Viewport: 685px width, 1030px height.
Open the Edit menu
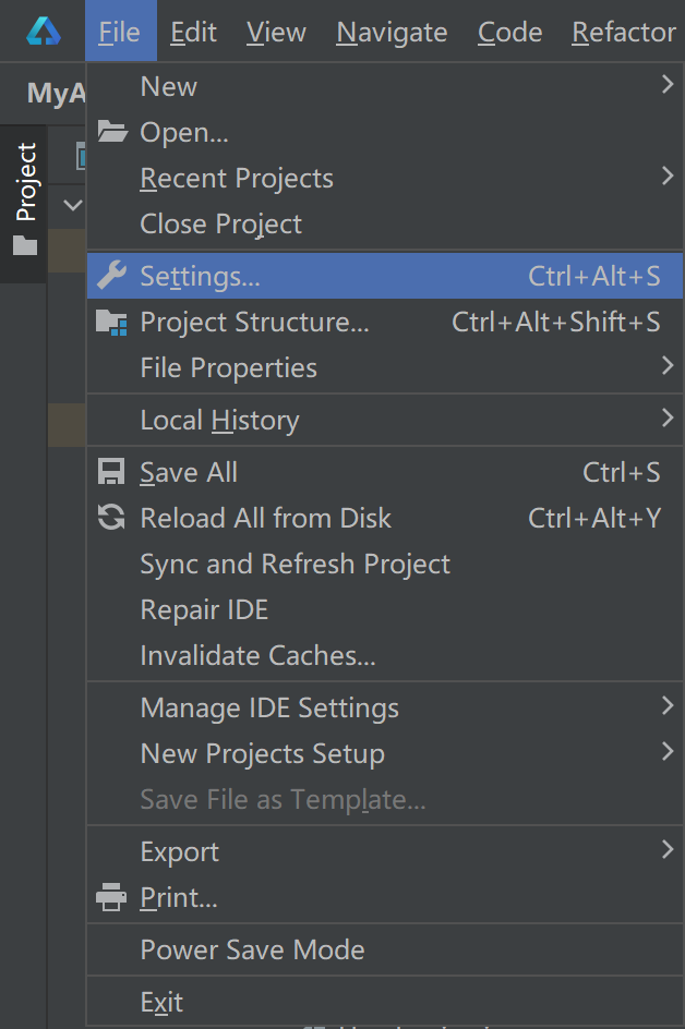193,32
